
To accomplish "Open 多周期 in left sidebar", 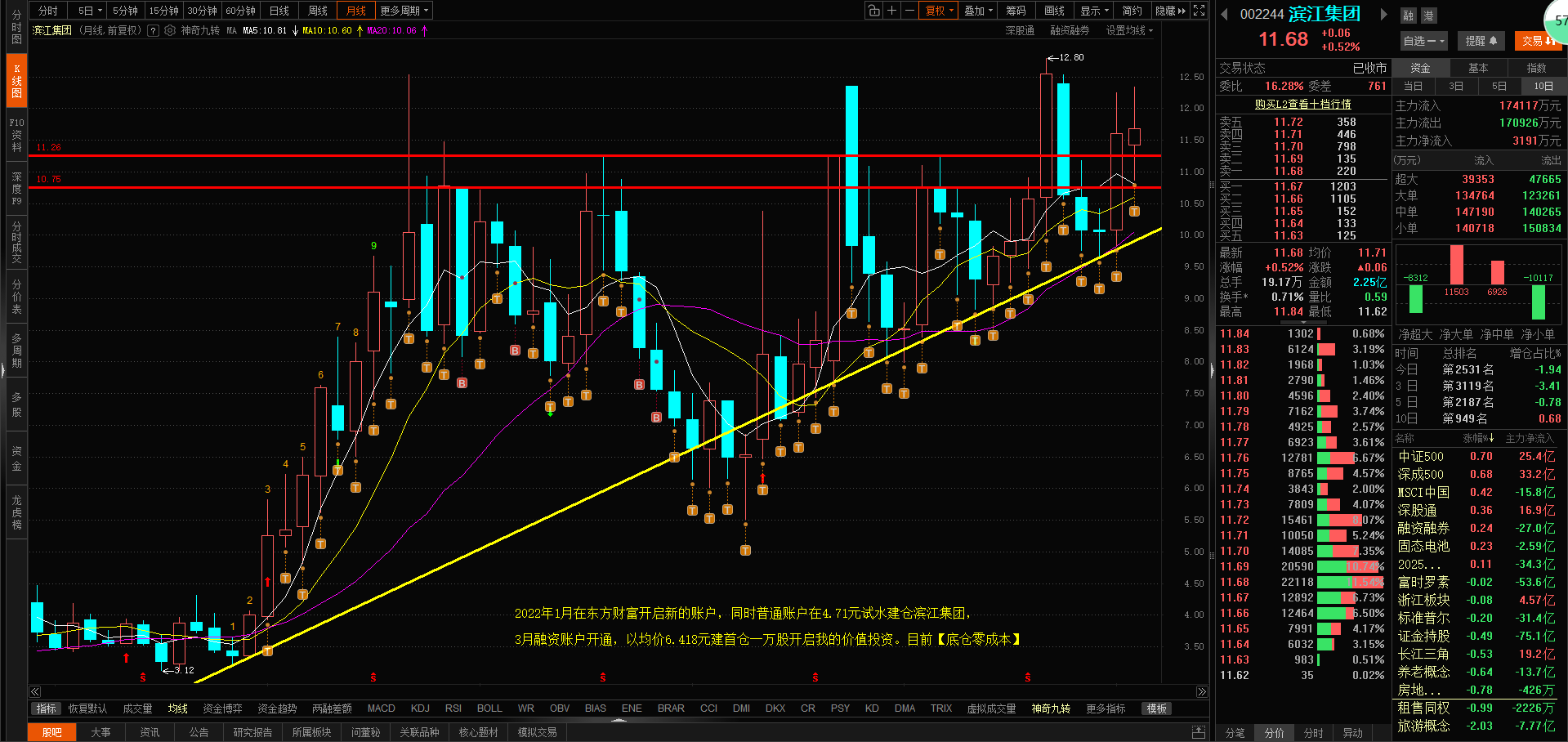I will [16, 351].
